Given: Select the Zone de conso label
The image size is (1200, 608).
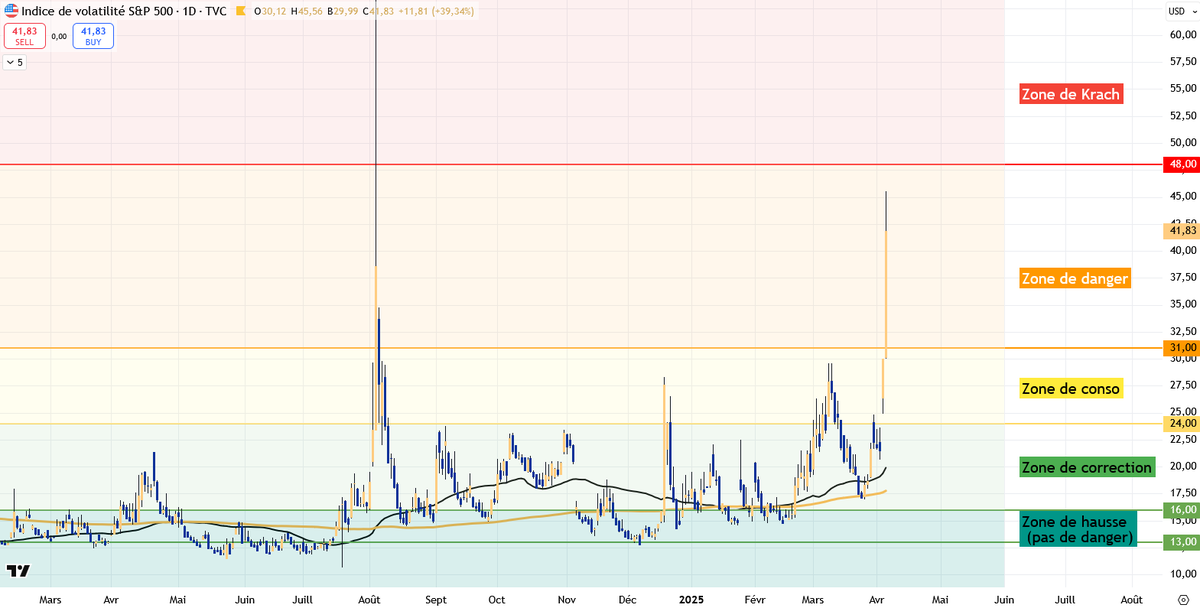Looking at the screenshot, I should click(1071, 388).
